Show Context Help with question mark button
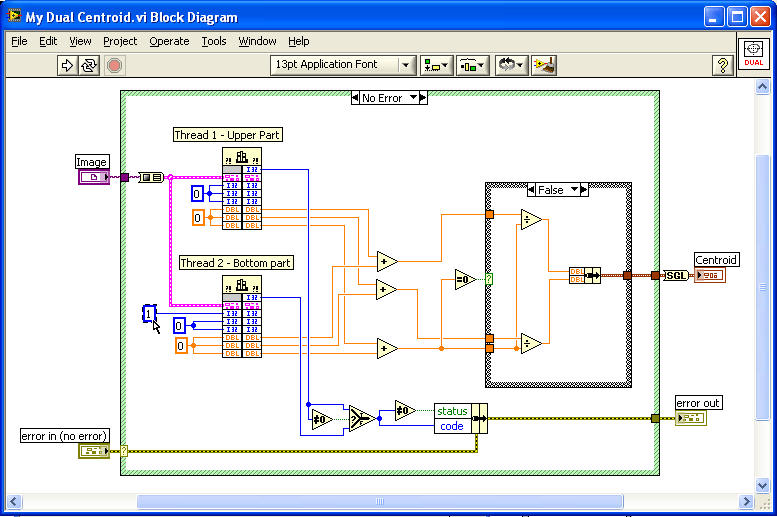Screen dimensions: 777x517 pos(722,65)
